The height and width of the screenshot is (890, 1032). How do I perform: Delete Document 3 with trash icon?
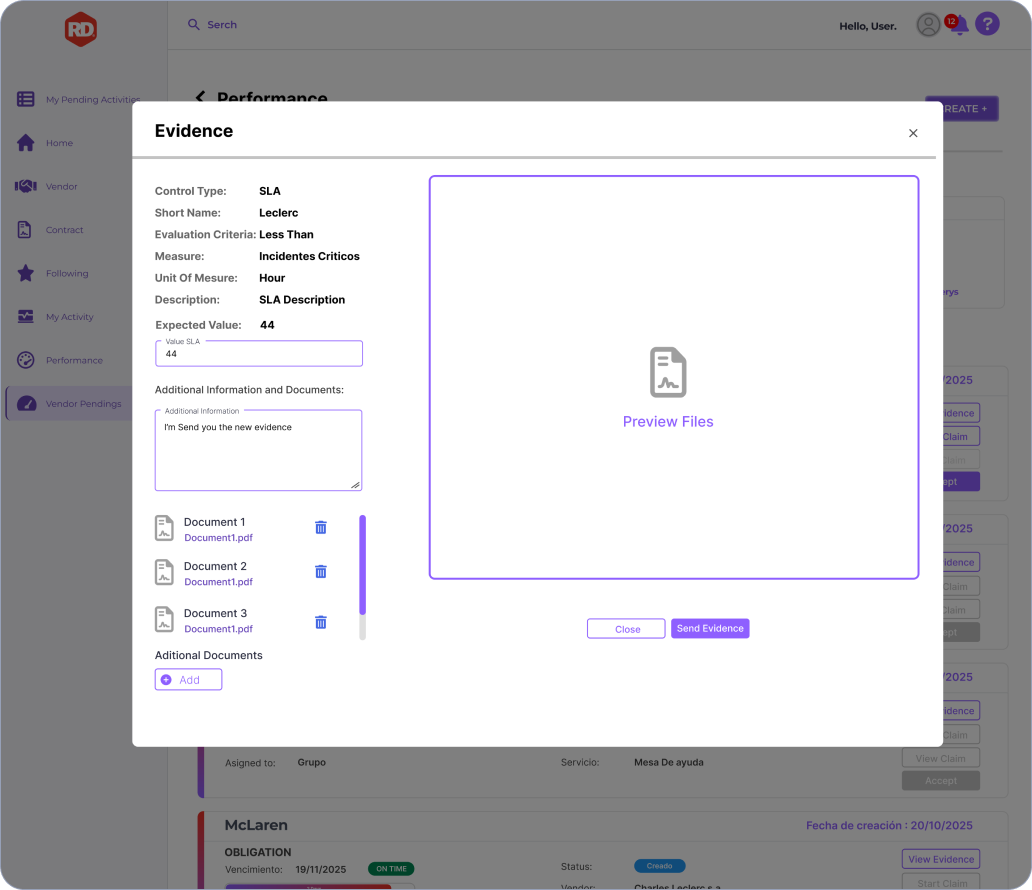(321, 622)
